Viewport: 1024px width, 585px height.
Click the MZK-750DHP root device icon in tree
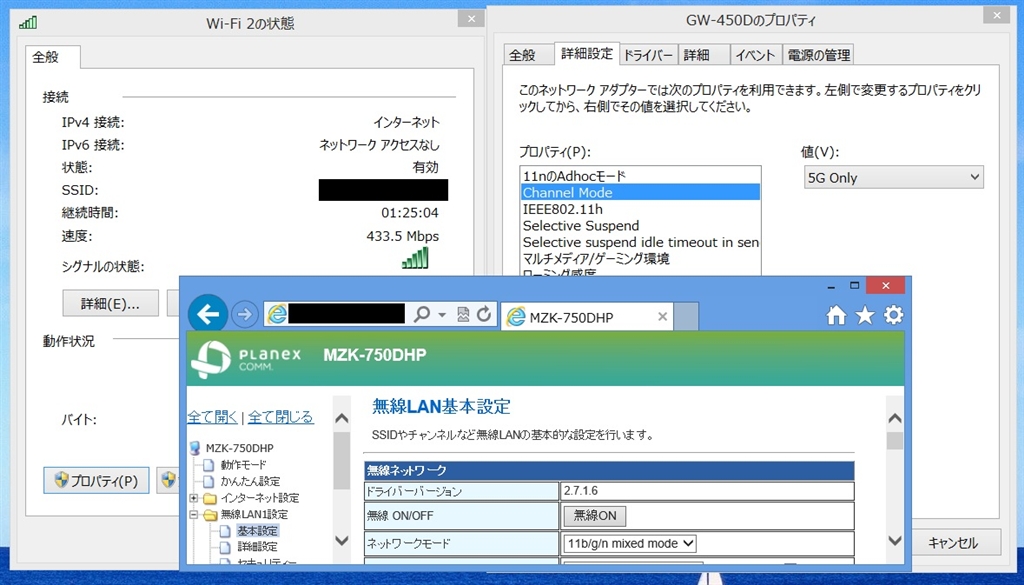click(194, 448)
